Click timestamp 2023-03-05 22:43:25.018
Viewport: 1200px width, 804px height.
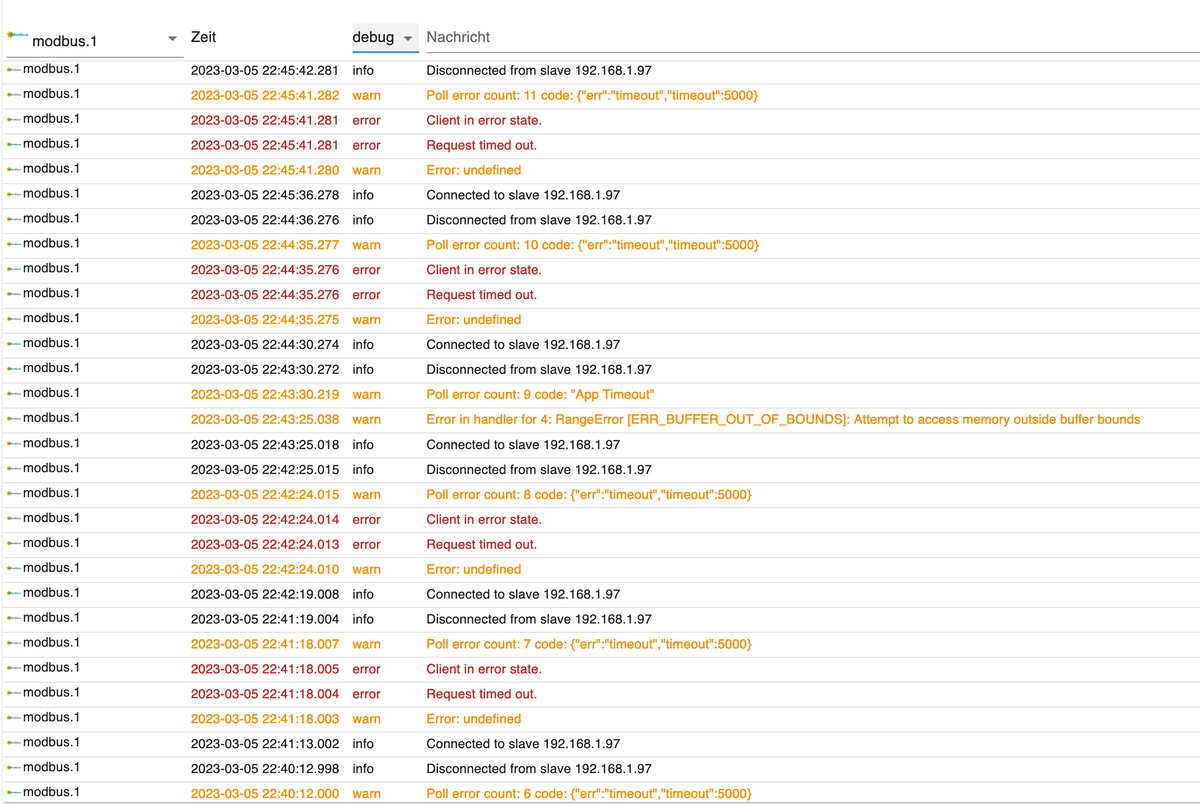tap(265, 444)
